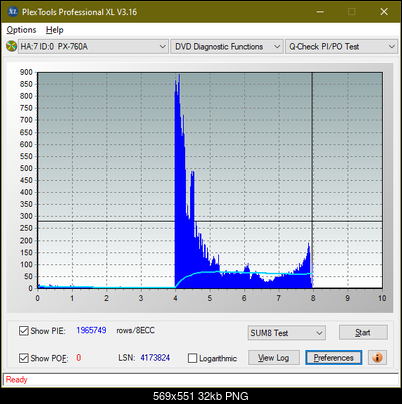Open the SUM8 Test dropdown
Screen dimensions: 402x404
[x=287, y=333]
